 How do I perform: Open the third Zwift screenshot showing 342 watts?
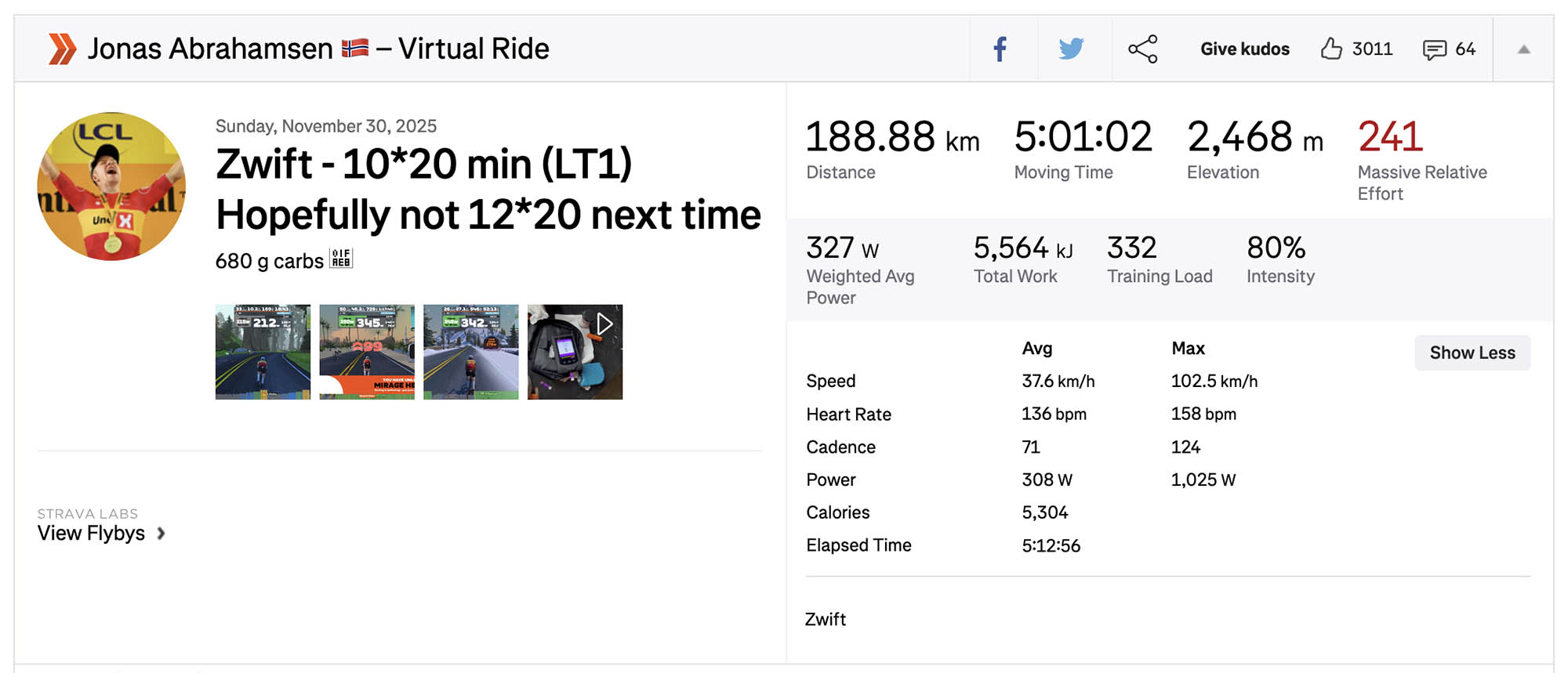click(x=470, y=352)
